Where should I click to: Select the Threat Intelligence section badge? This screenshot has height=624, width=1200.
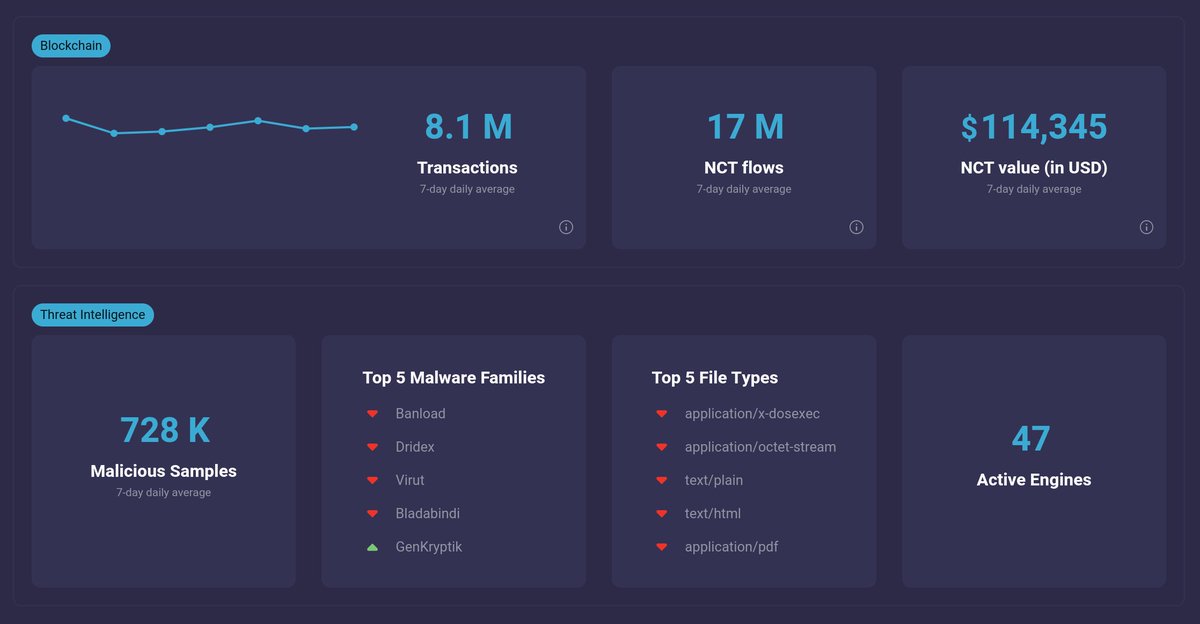(92, 314)
